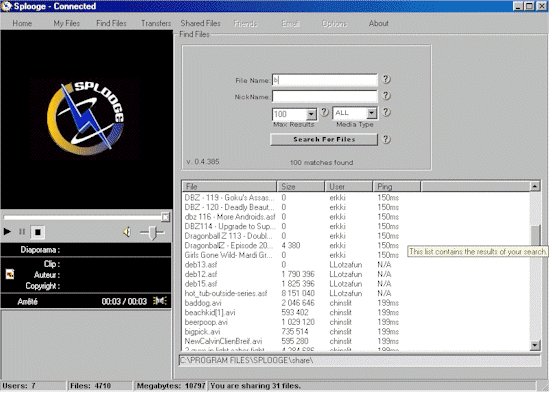The image size is (550, 393).
Task: Select hot_tub-outside-series.asf file
Action: (226, 293)
